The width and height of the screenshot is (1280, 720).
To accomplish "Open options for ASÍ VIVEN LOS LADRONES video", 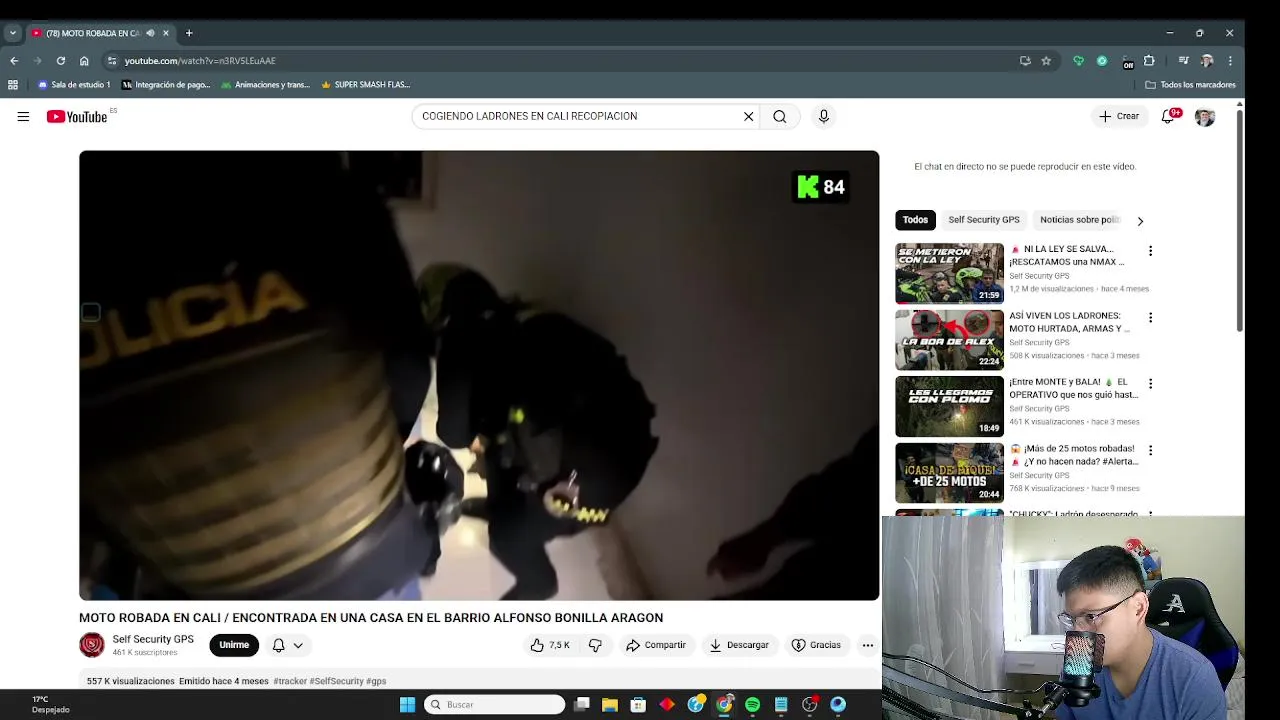I will click(x=1150, y=318).
